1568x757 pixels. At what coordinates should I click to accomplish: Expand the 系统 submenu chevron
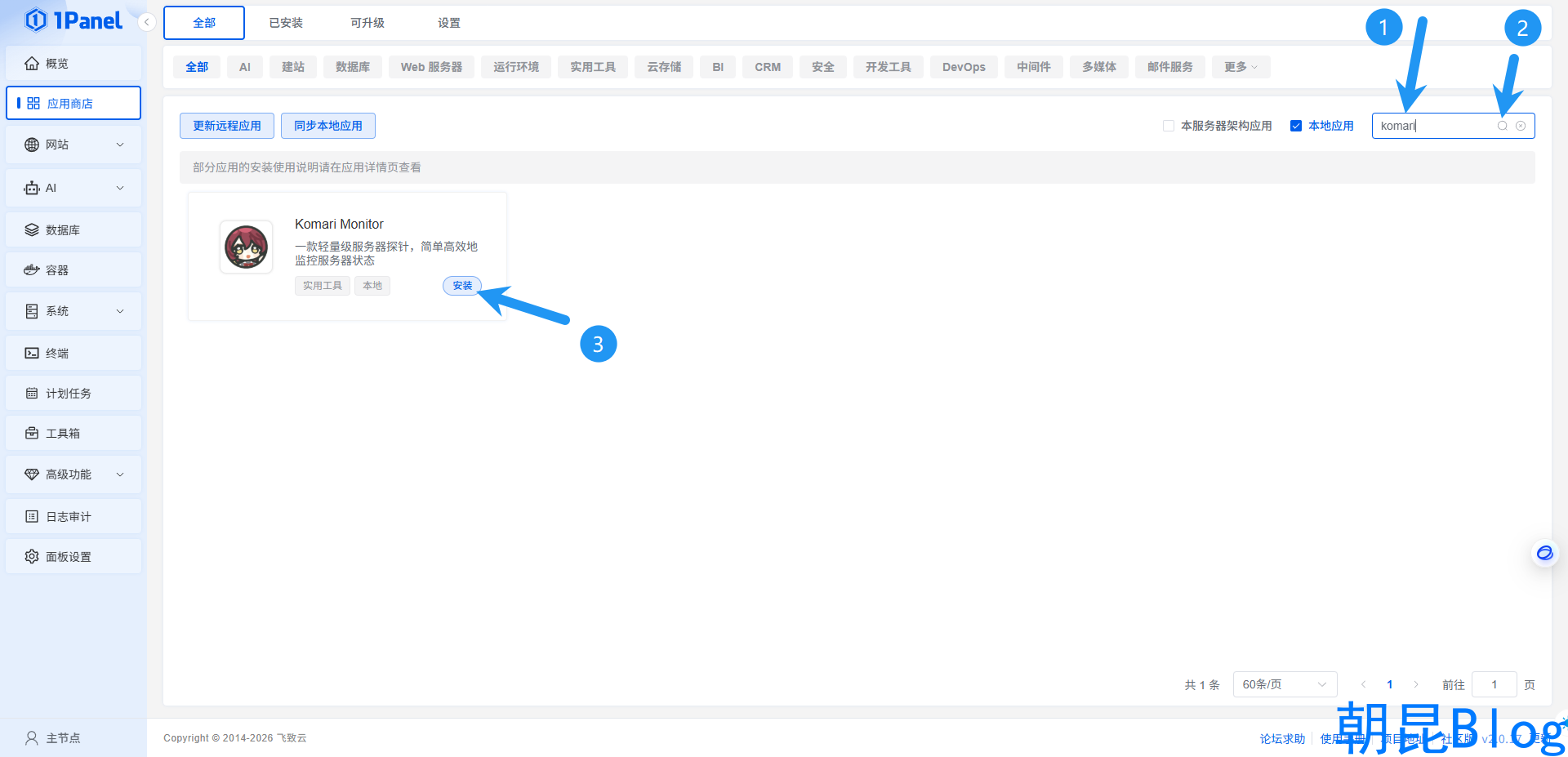pyautogui.click(x=120, y=311)
